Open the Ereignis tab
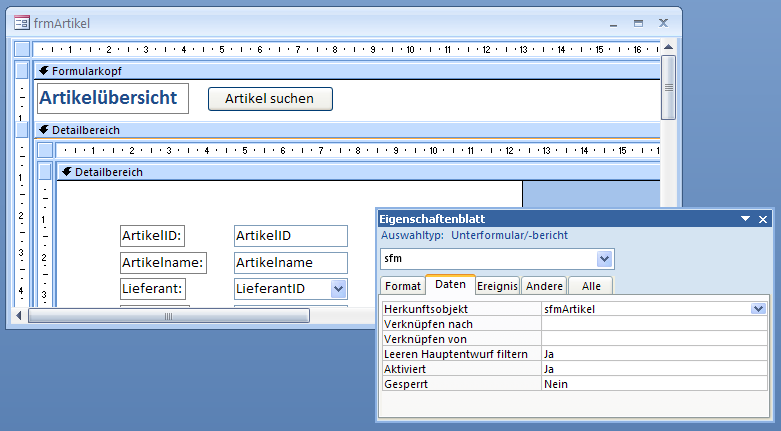781x431 pixels. 497,286
